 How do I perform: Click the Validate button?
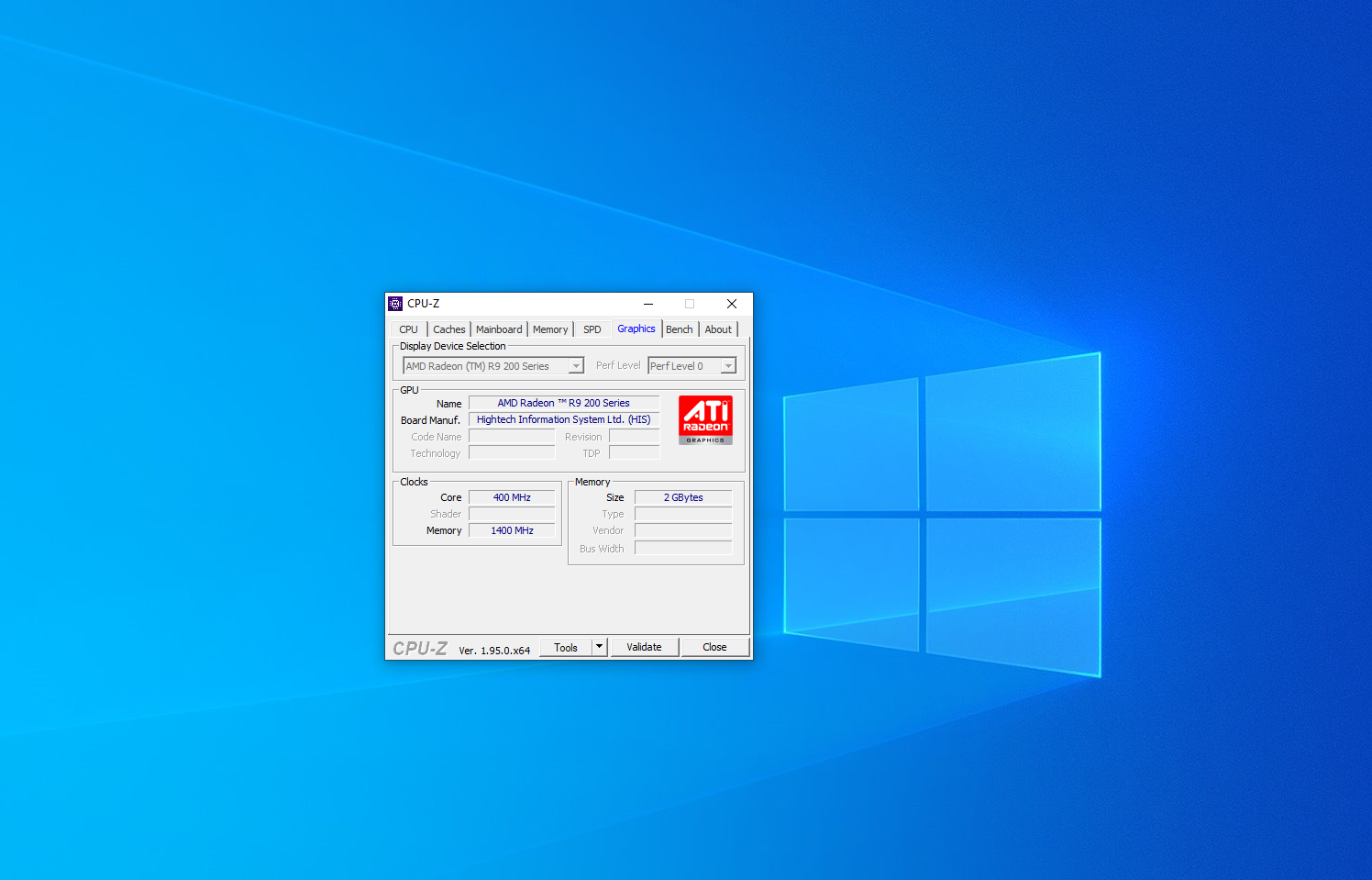tap(645, 648)
